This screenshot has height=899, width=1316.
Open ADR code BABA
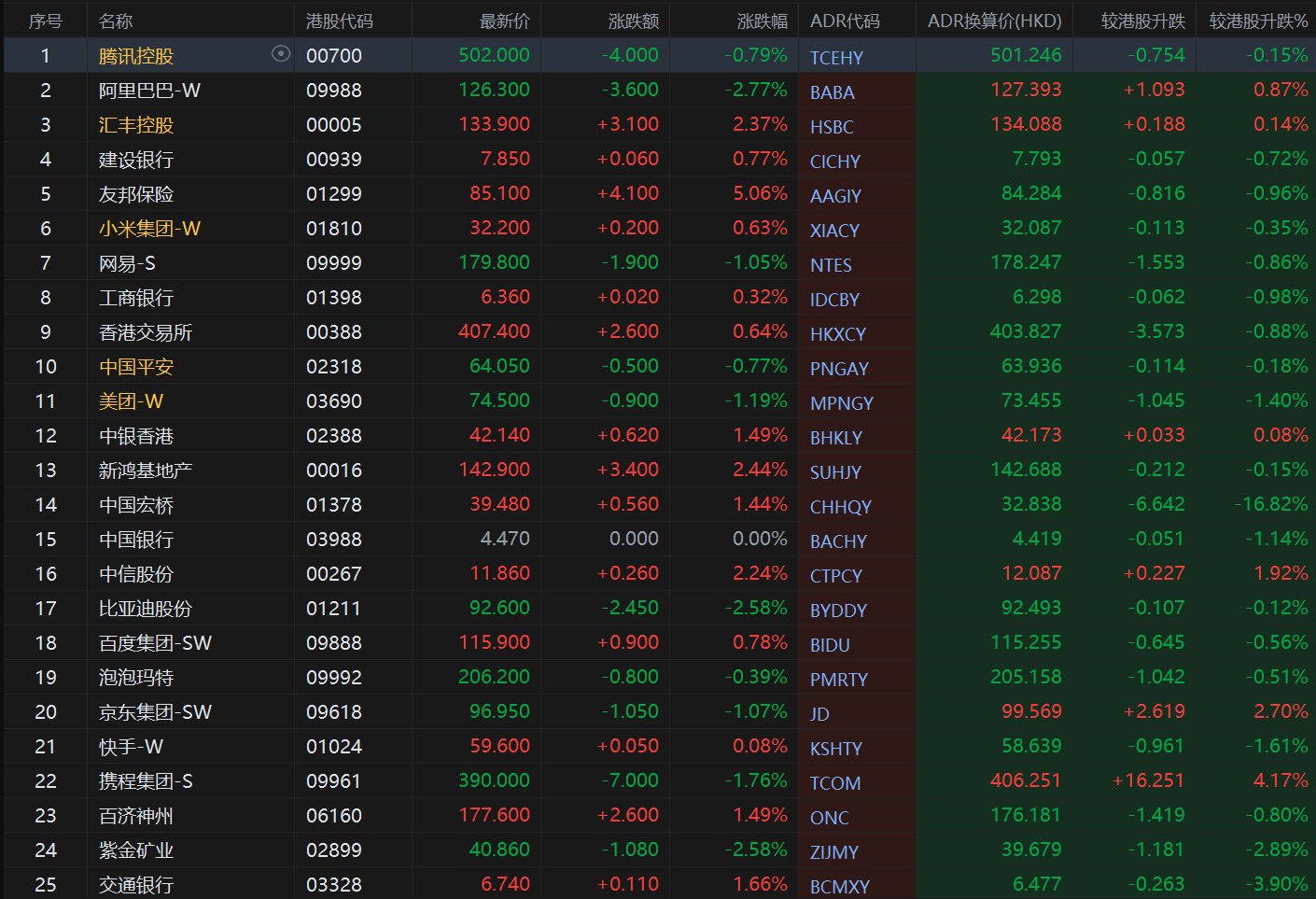pos(832,92)
